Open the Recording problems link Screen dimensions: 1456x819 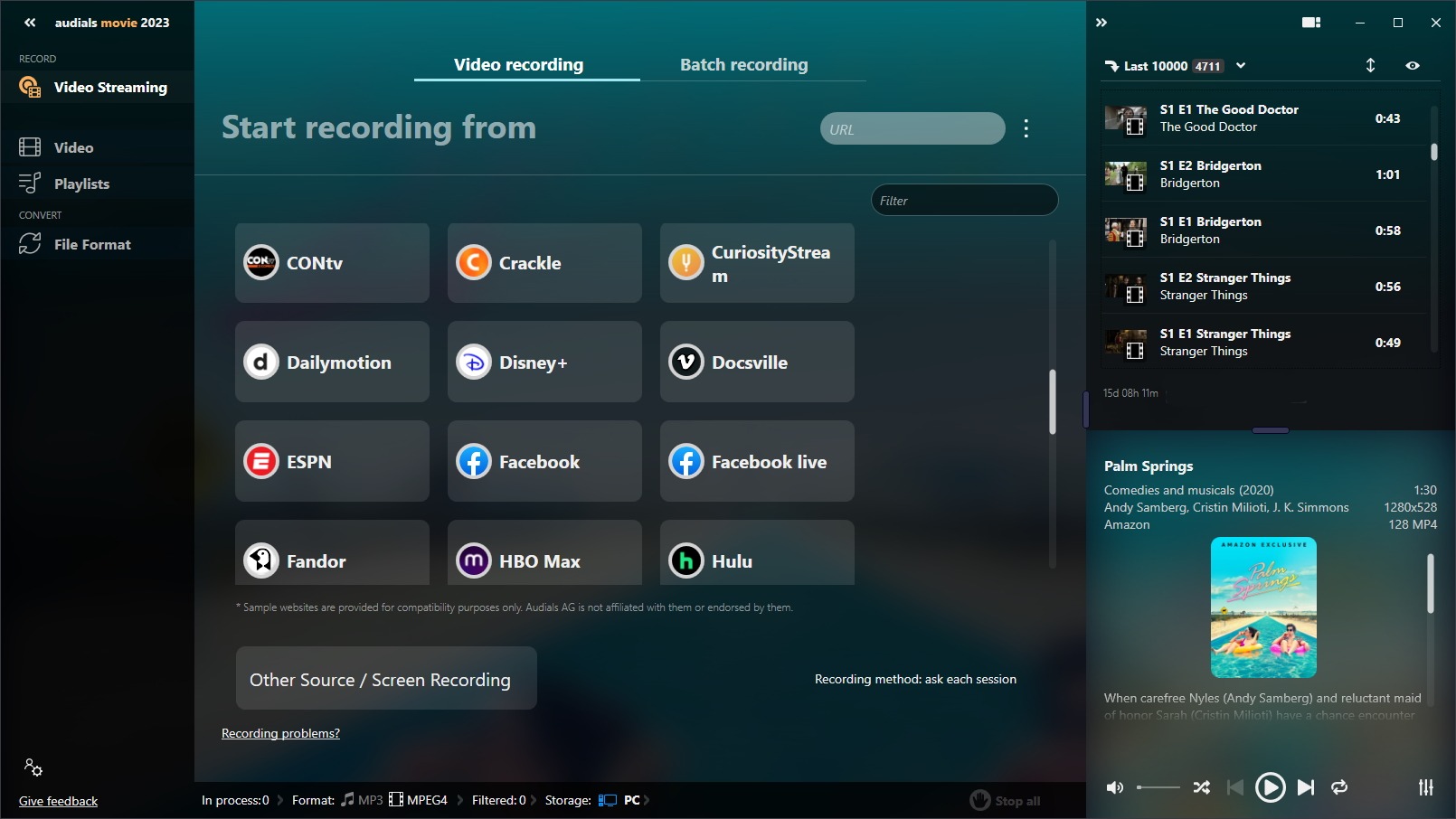[x=280, y=733]
